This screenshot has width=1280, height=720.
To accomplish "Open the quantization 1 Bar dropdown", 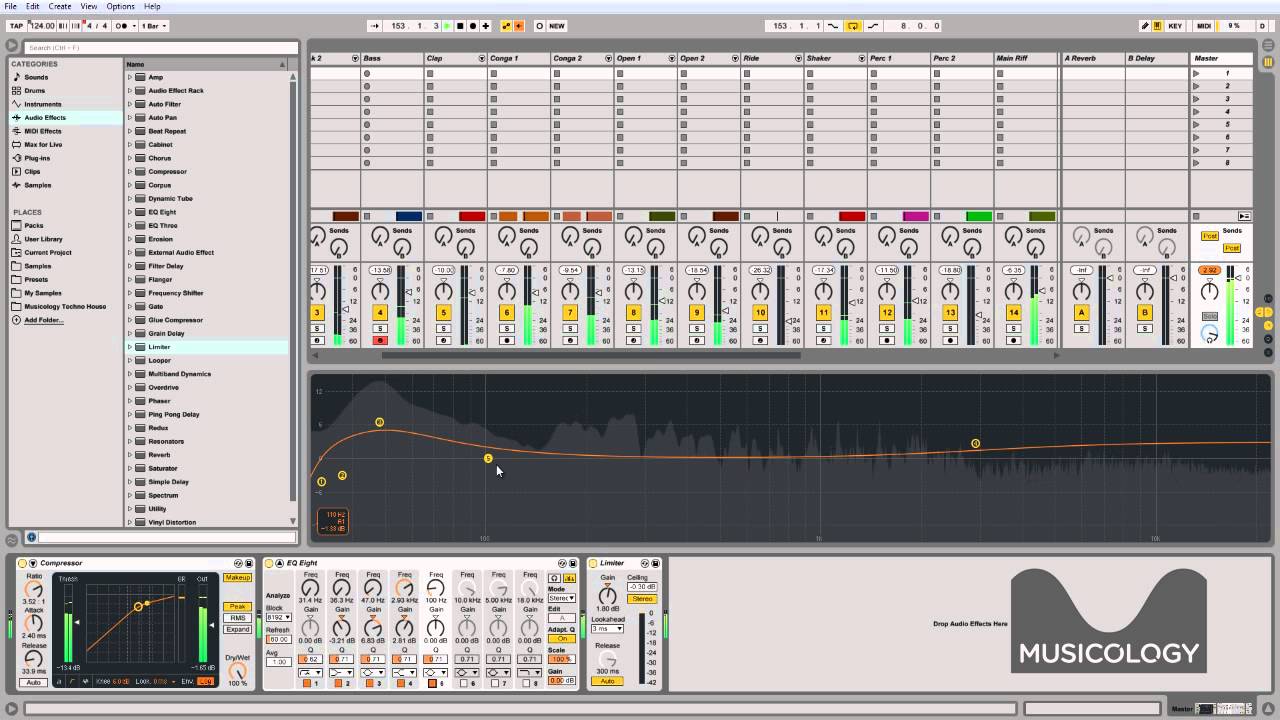I will point(154,26).
